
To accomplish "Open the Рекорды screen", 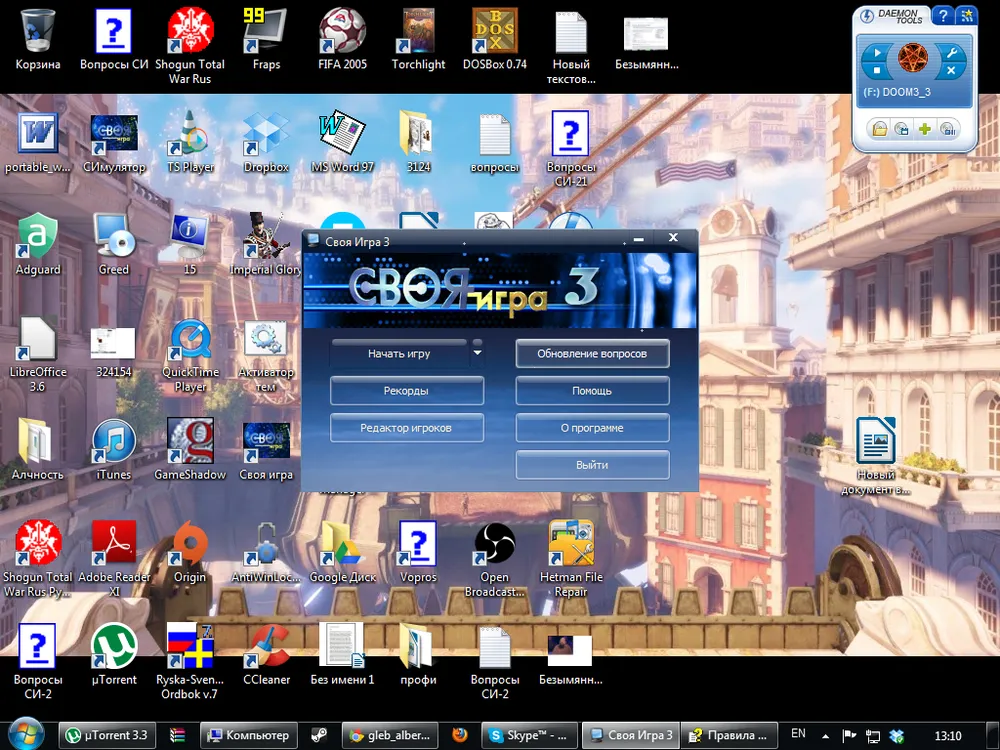I will click(x=407, y=391).
